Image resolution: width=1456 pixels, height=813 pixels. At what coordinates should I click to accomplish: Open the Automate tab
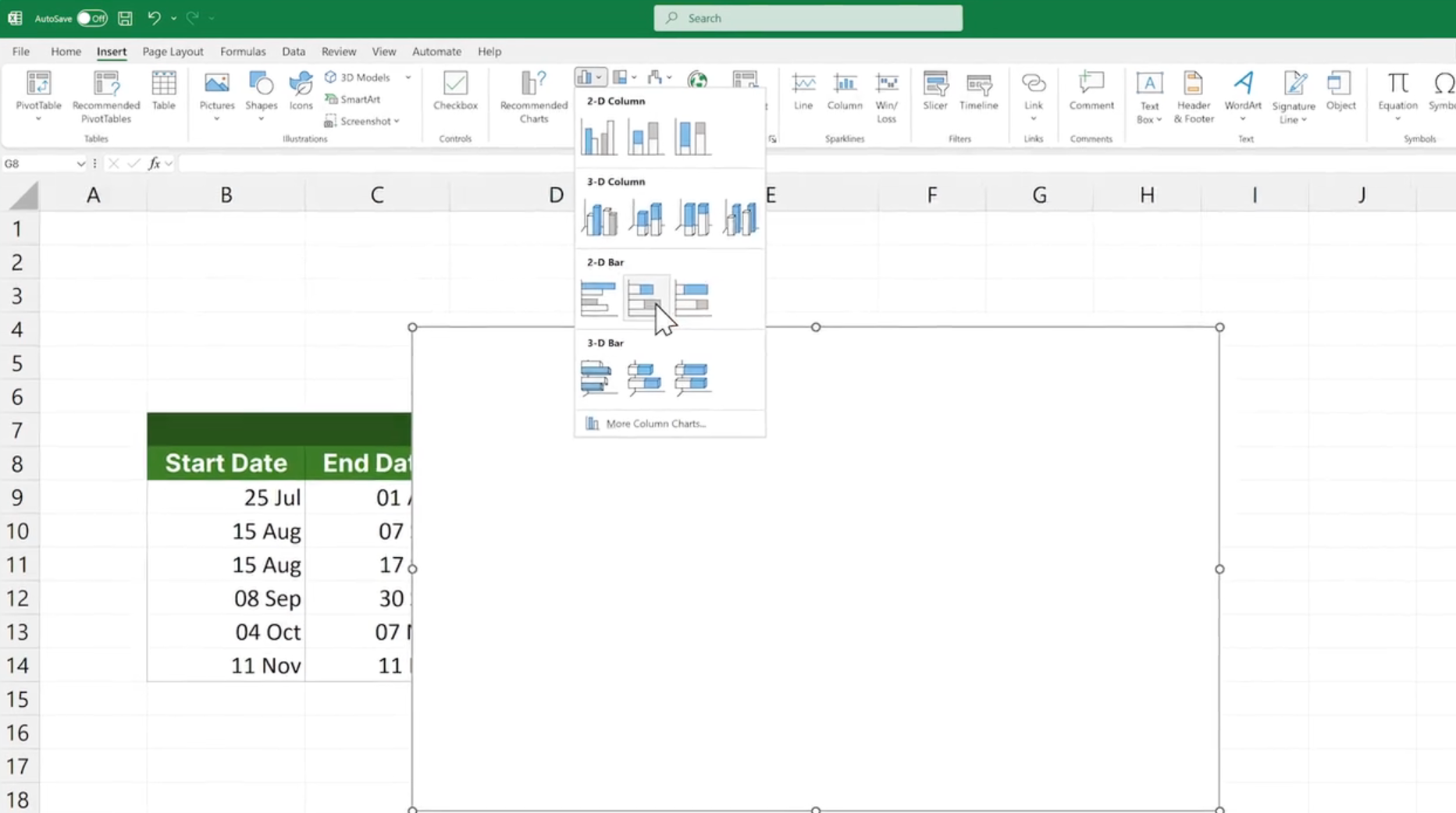(x=436, y=51)
